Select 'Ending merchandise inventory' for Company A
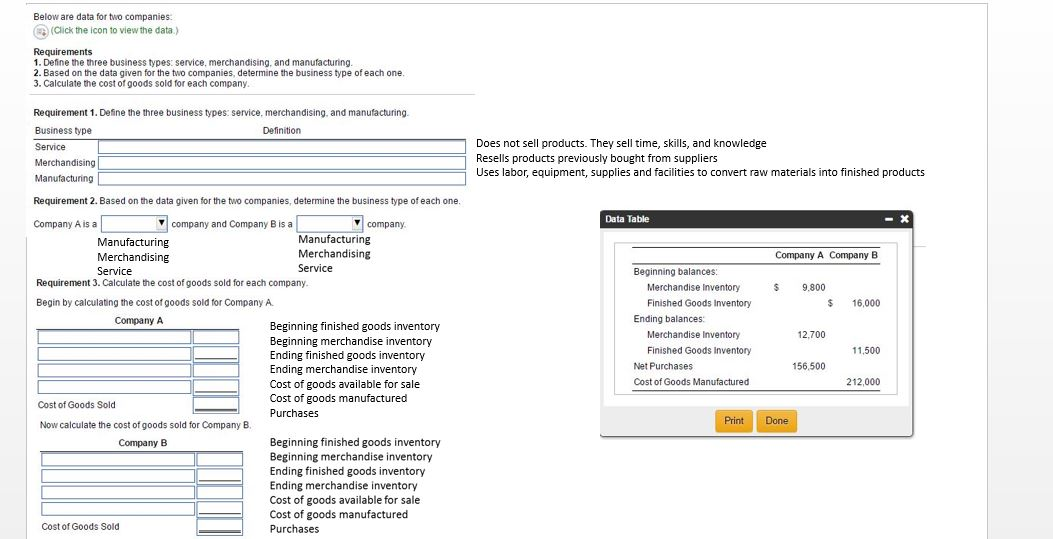 tap(343, 370)
